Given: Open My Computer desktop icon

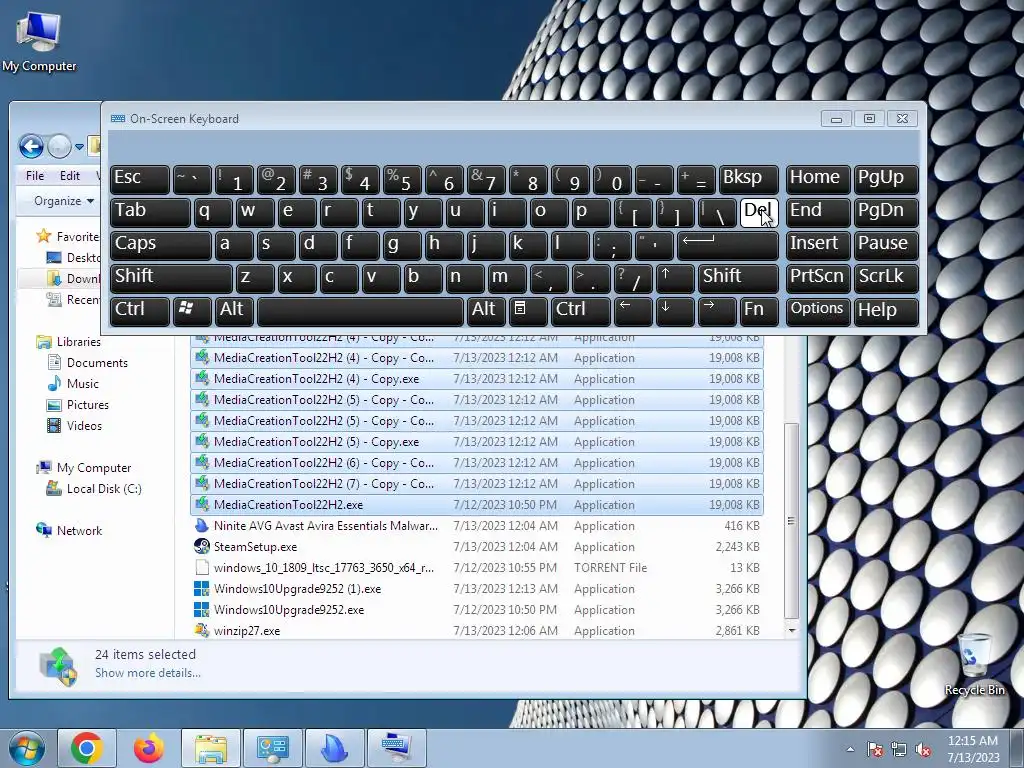Looking at the screenshot, I should coord(39,42).
